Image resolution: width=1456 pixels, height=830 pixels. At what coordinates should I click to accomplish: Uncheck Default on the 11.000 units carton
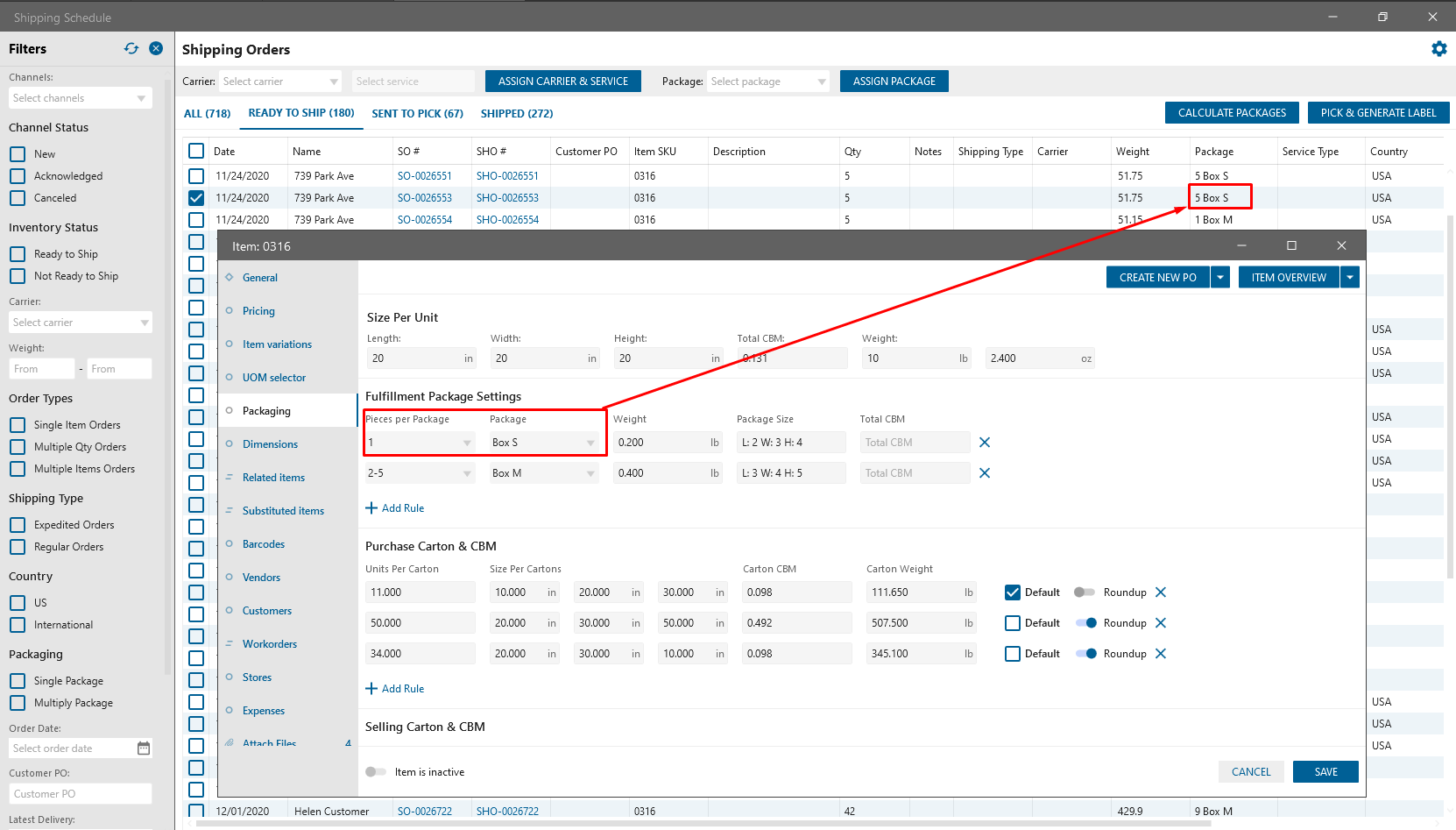pyautogui.click(x=1013, y=592)
